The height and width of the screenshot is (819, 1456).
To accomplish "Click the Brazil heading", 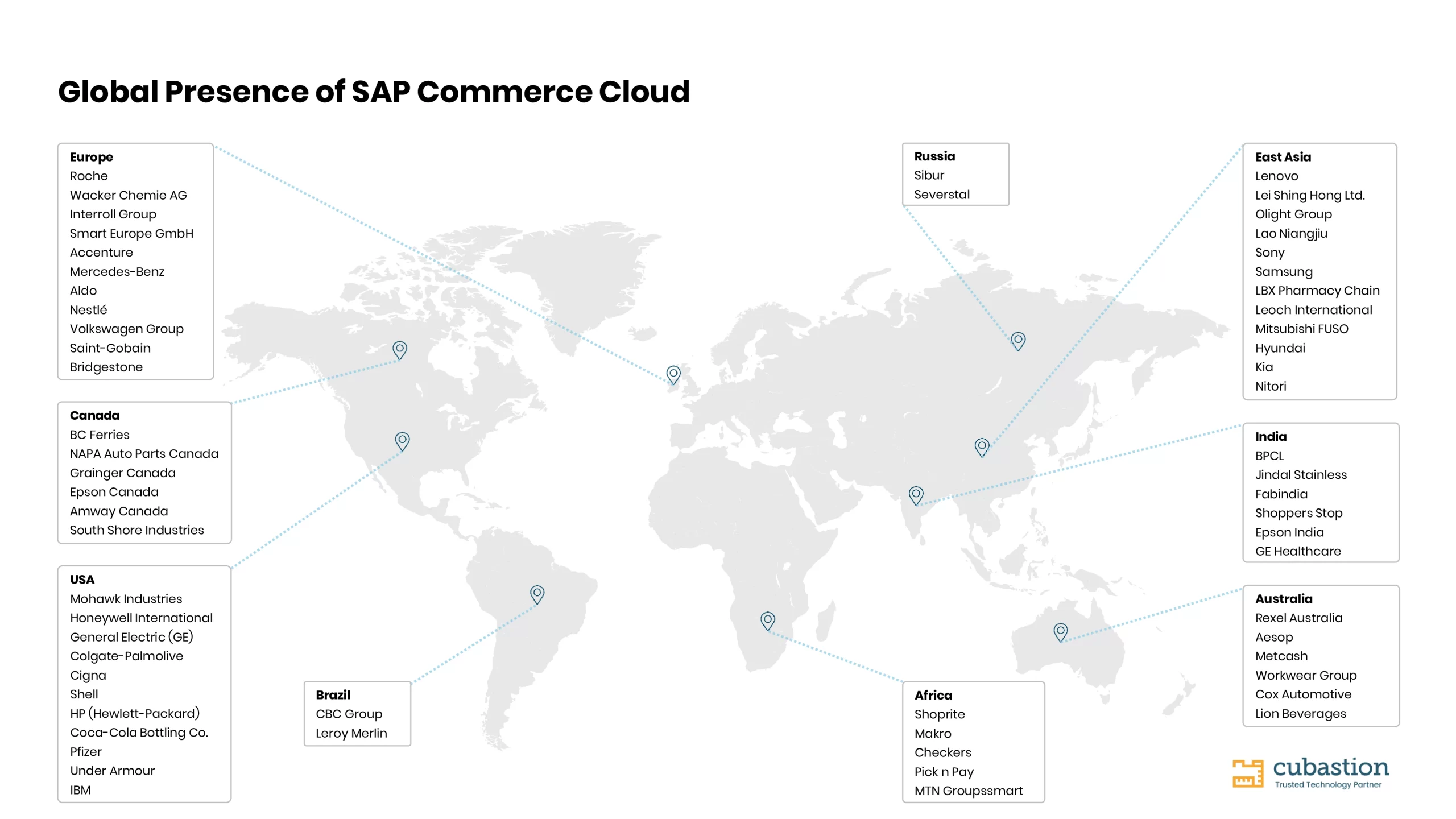I will click(333, 695).
